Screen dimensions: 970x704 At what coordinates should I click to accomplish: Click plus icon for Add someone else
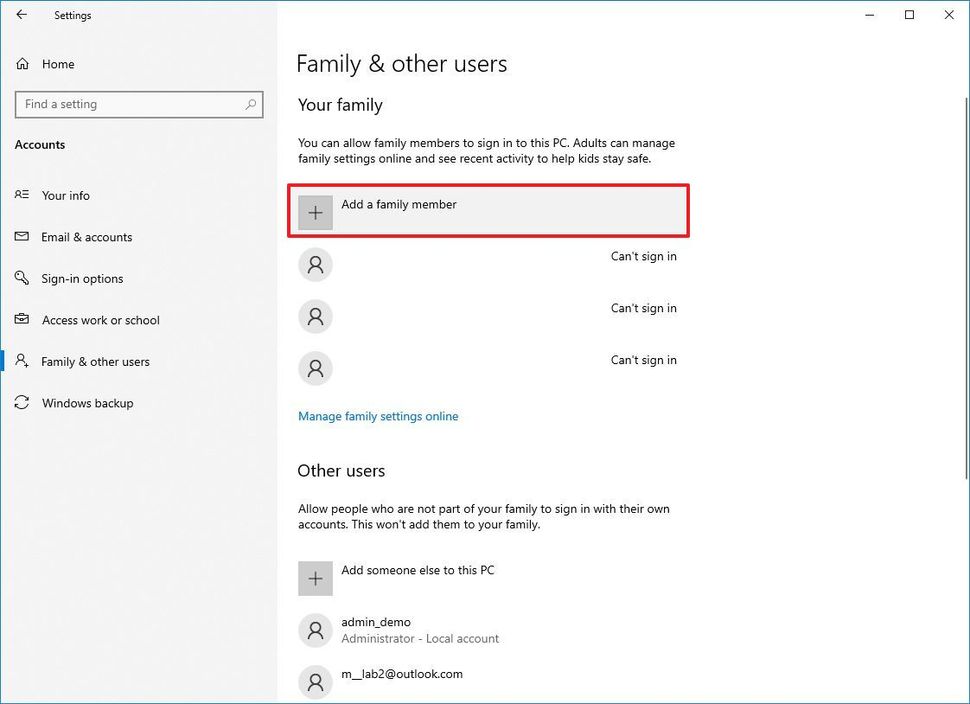tap(315, 579)
